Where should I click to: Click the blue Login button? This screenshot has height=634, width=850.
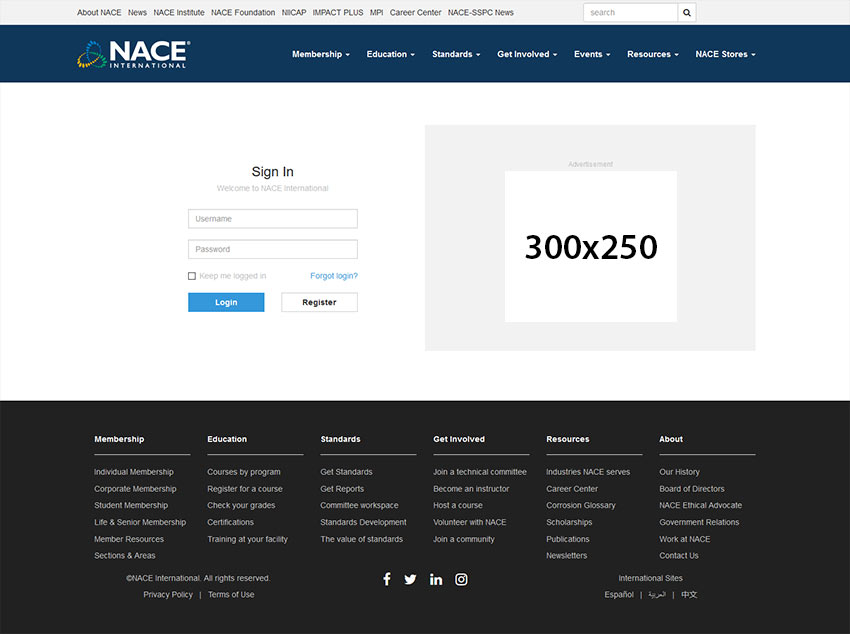[226, 302]
